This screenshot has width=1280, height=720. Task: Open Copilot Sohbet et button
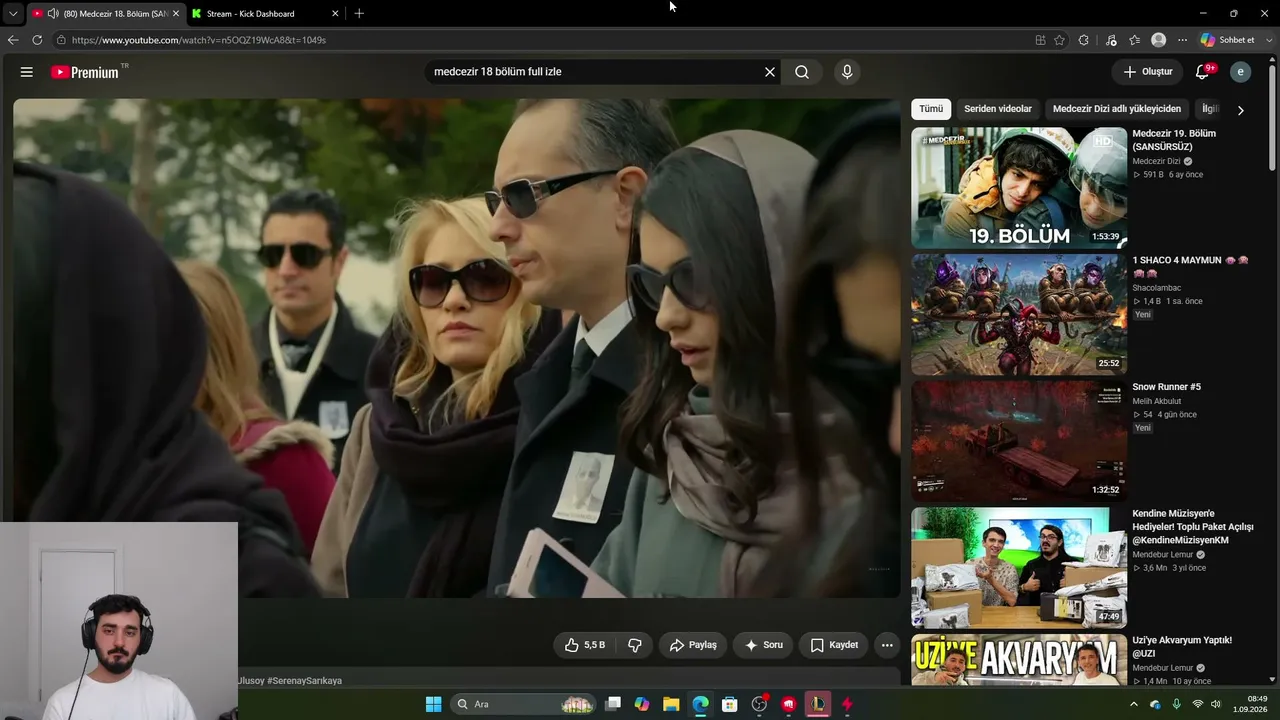tap(1228, 40)
